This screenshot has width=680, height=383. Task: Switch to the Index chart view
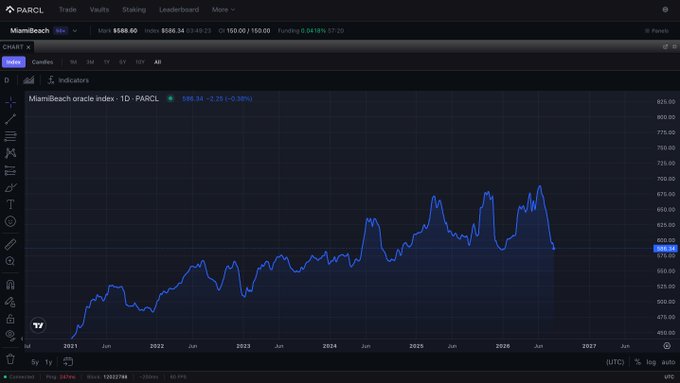[x=13, y=62]
